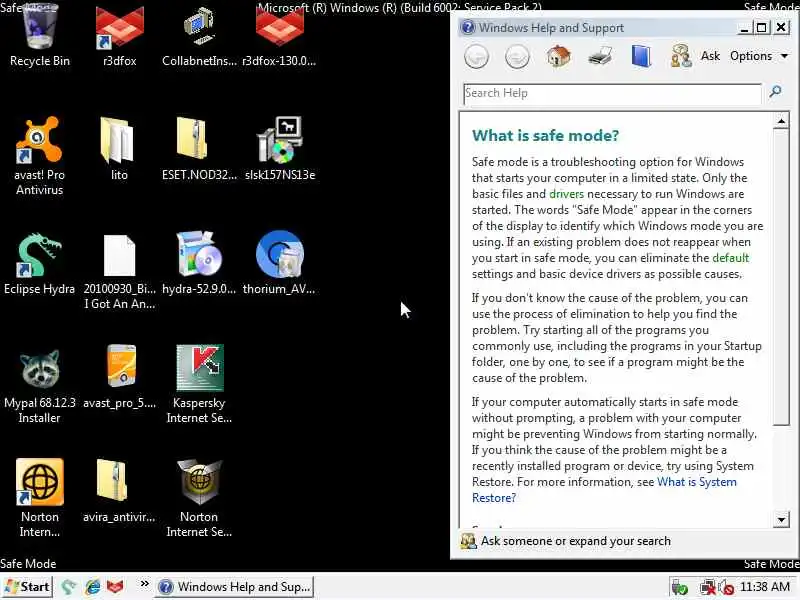The image size is (800, 600).
Task: Click the Help Back arrow button
Action: point(477,56)
